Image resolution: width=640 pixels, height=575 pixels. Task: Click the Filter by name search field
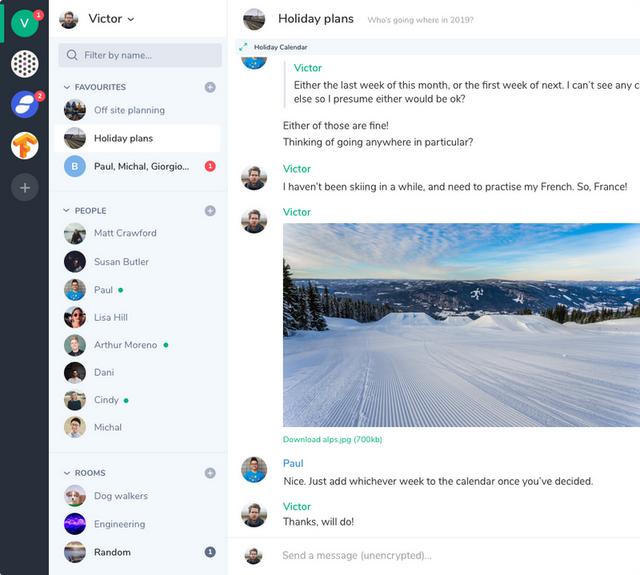(x=145, y=55)
